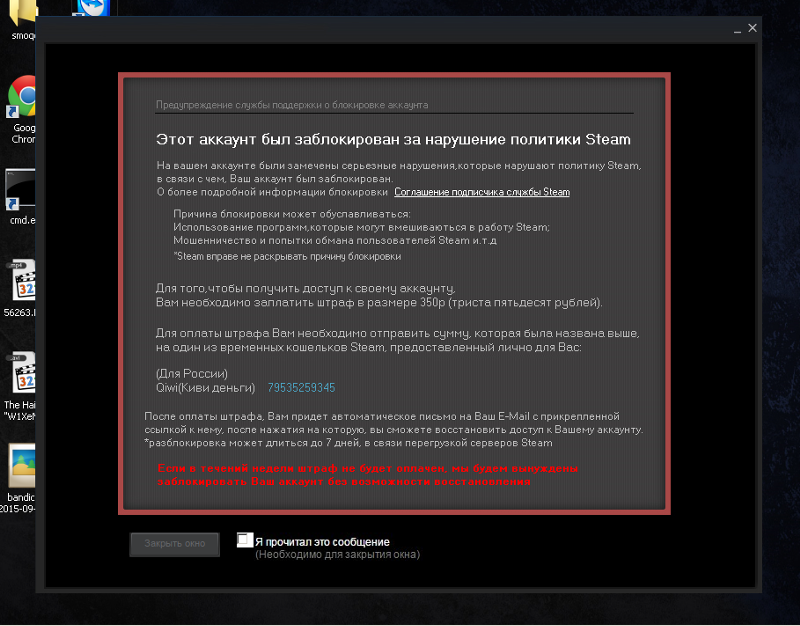
Task: Click '*разблокировка может длиться до 7 дней' line
Action: 348,443
